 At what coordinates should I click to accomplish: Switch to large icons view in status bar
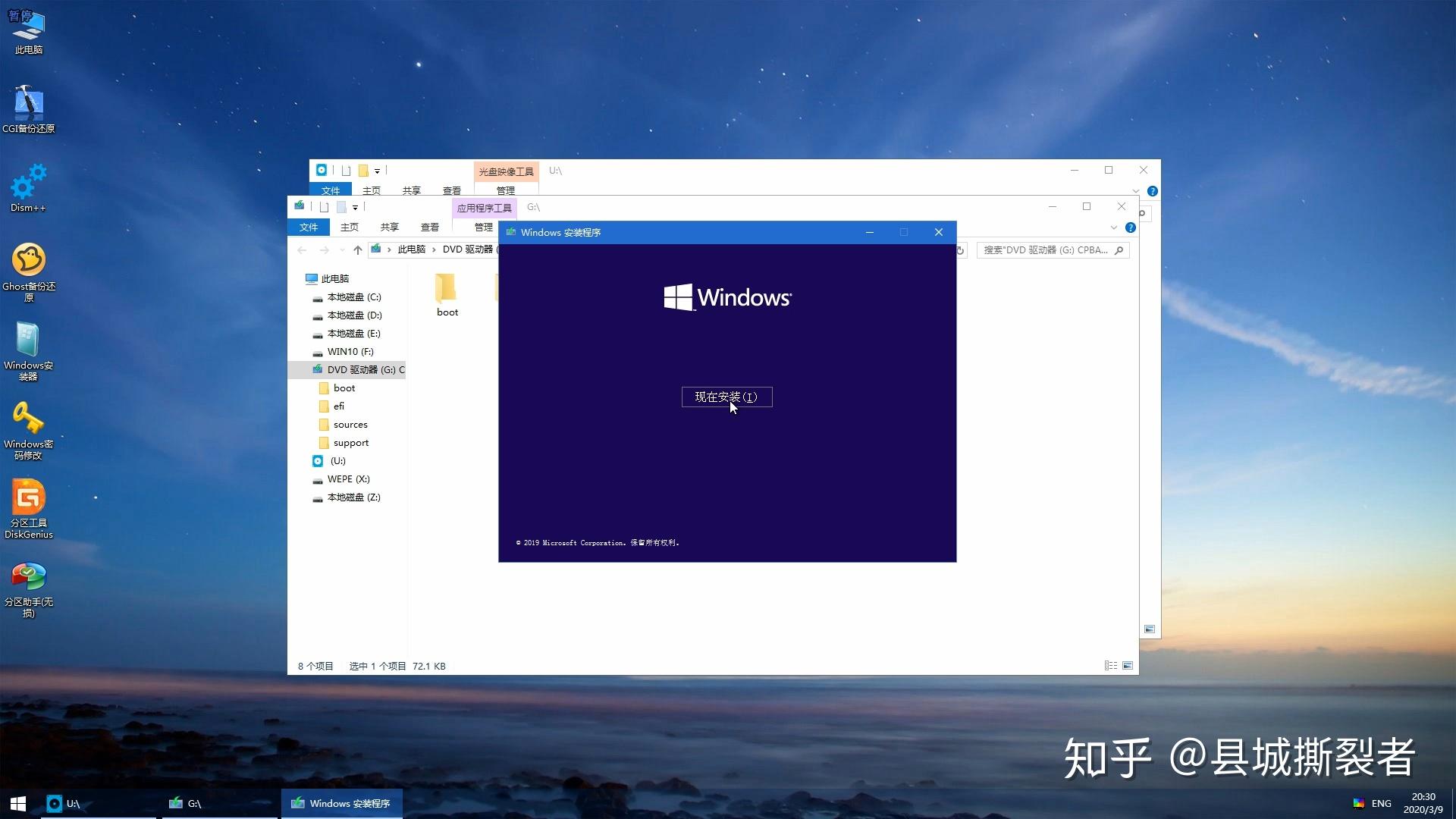pyautogui.click(x=1128, y=665)
